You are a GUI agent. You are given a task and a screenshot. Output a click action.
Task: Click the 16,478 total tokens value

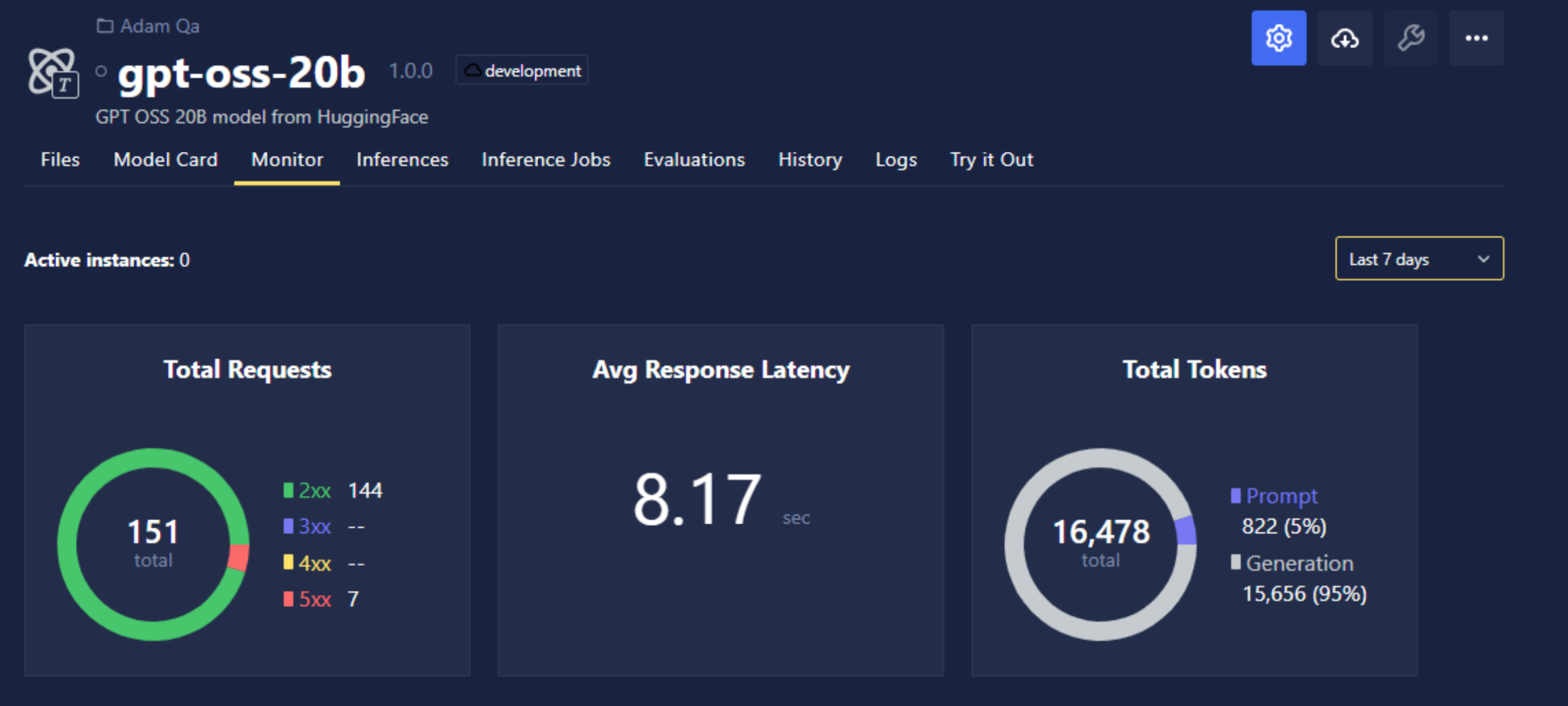pos(1101,532)
